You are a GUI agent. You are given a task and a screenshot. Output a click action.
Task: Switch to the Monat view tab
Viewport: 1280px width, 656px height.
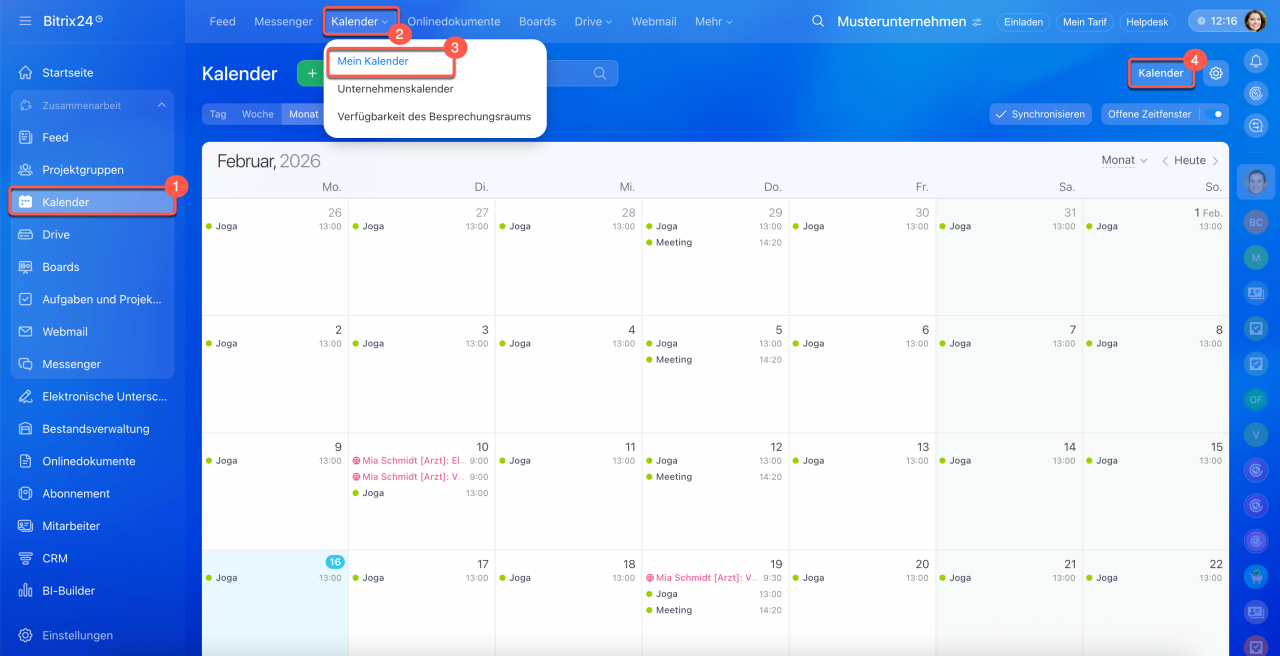coord(303,114)
